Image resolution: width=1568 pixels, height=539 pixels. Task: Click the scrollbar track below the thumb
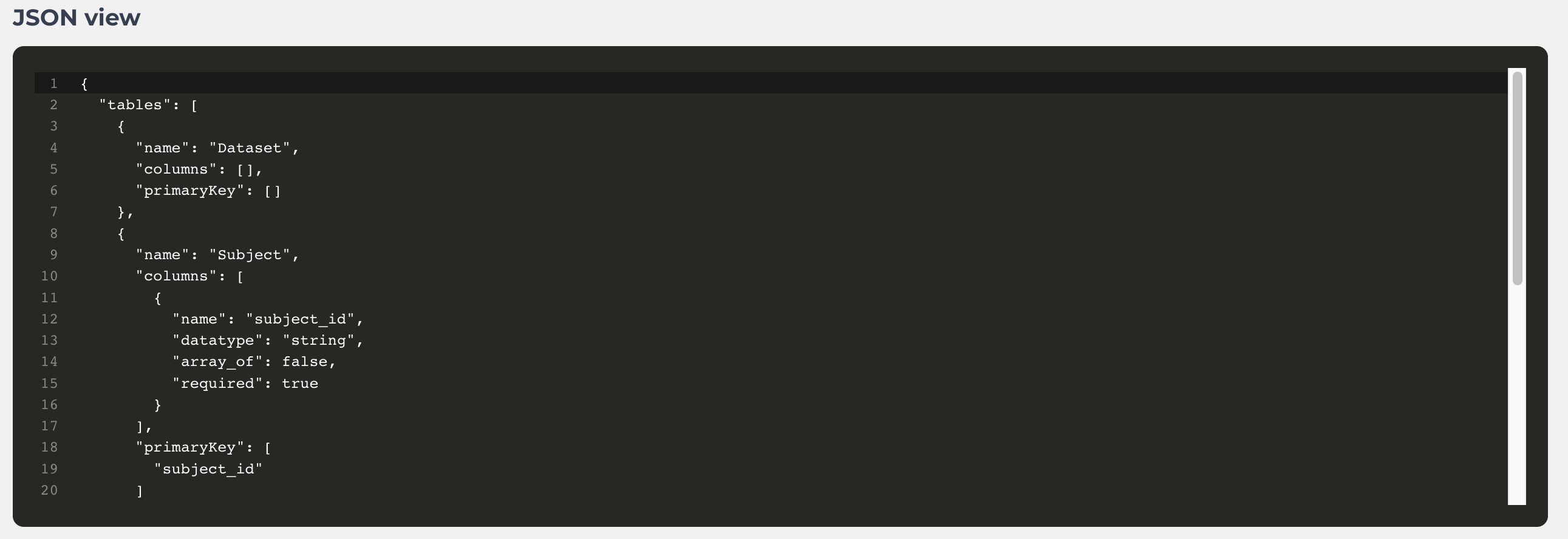pos(1517,394)
